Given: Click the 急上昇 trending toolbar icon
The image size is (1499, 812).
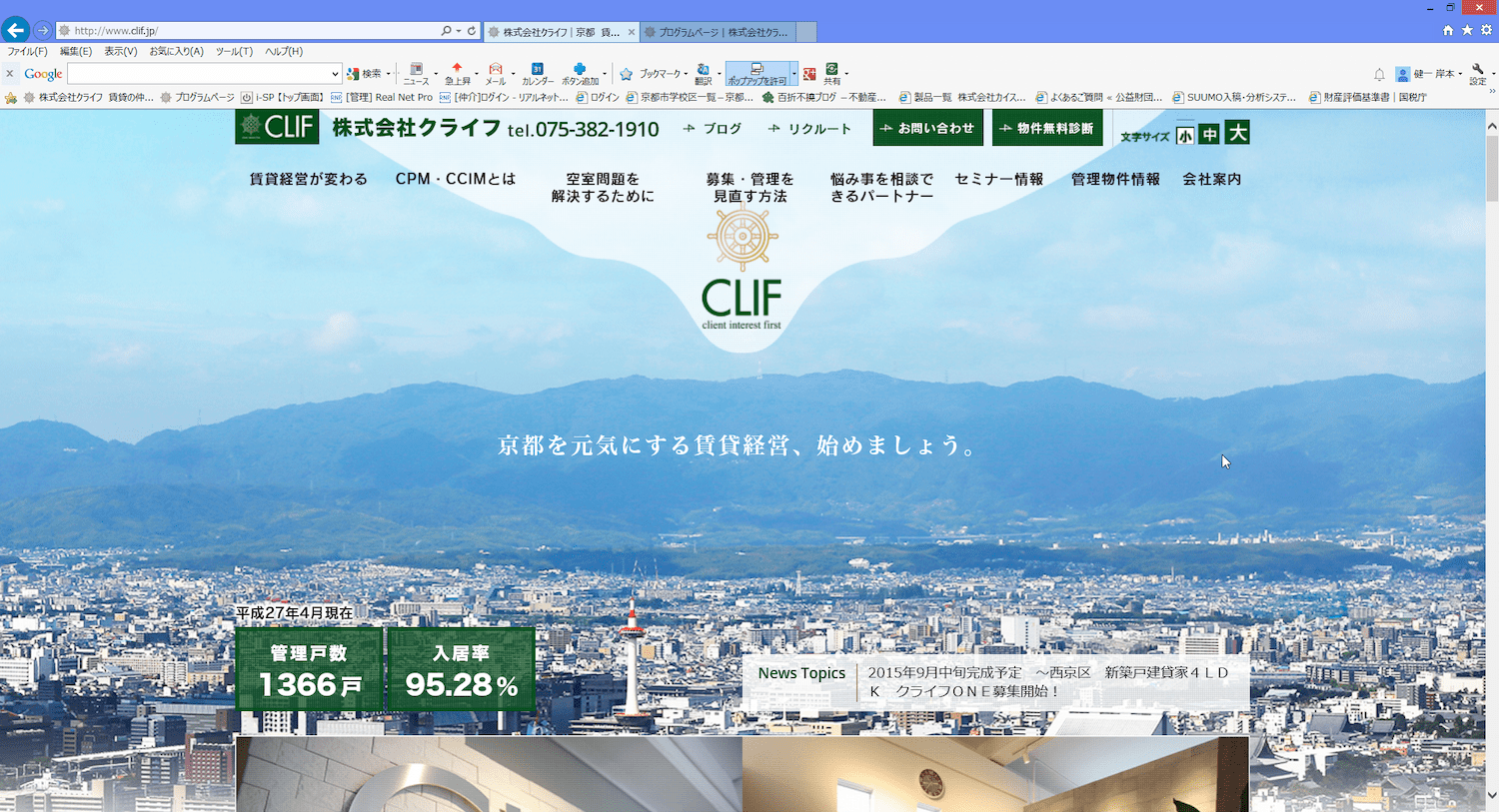Looking at the screenshot, I should [x=457, y=74].
